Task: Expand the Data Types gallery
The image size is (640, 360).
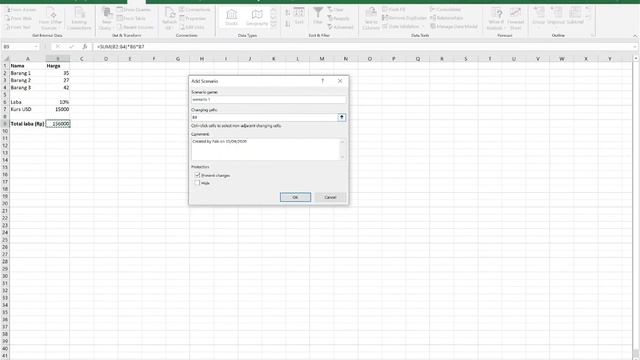Action: (274, 25)
